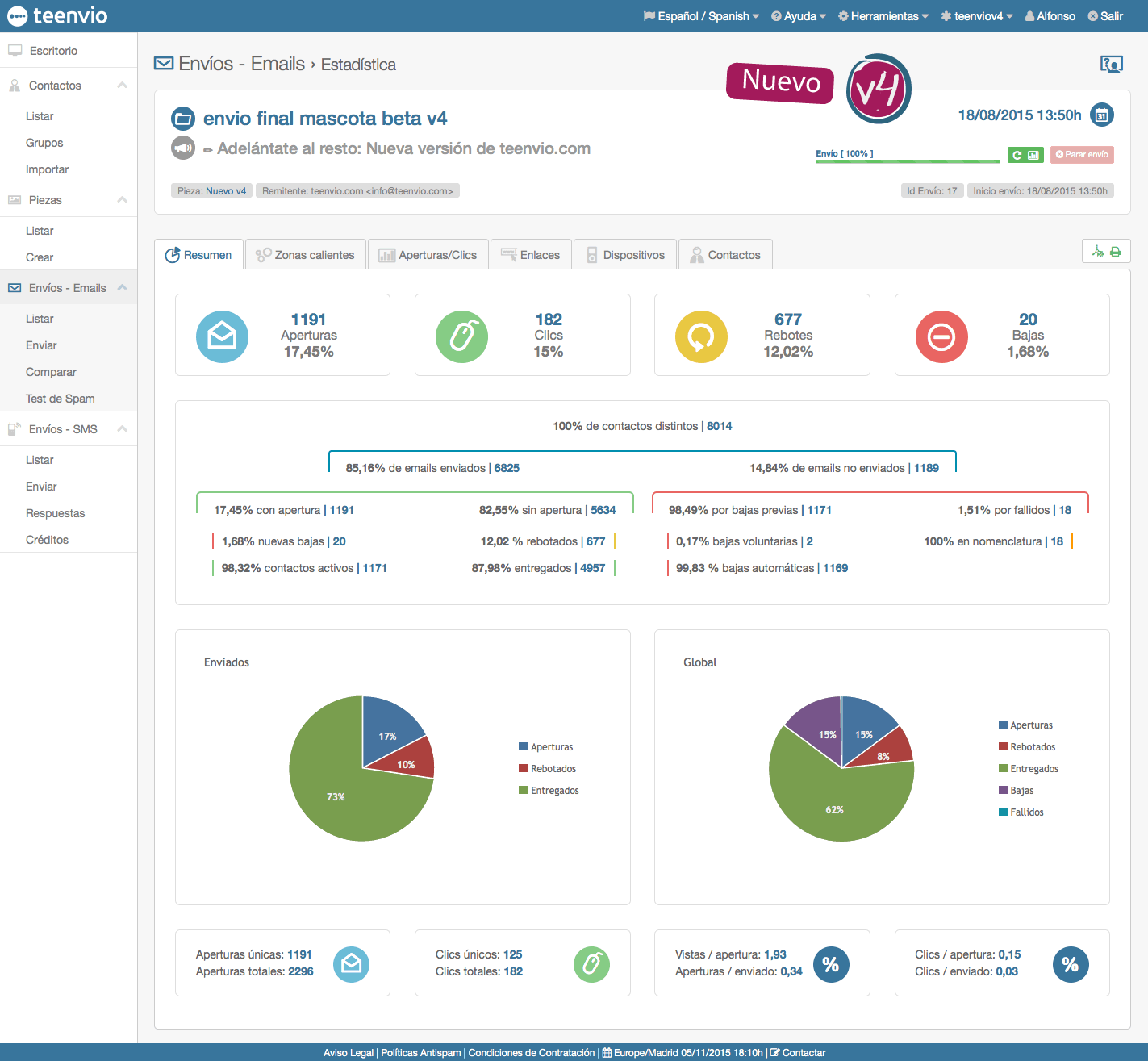Open the Español / Spanish language dropdown
This screenshot has width=1148, height=1061.
coord(701,16)
